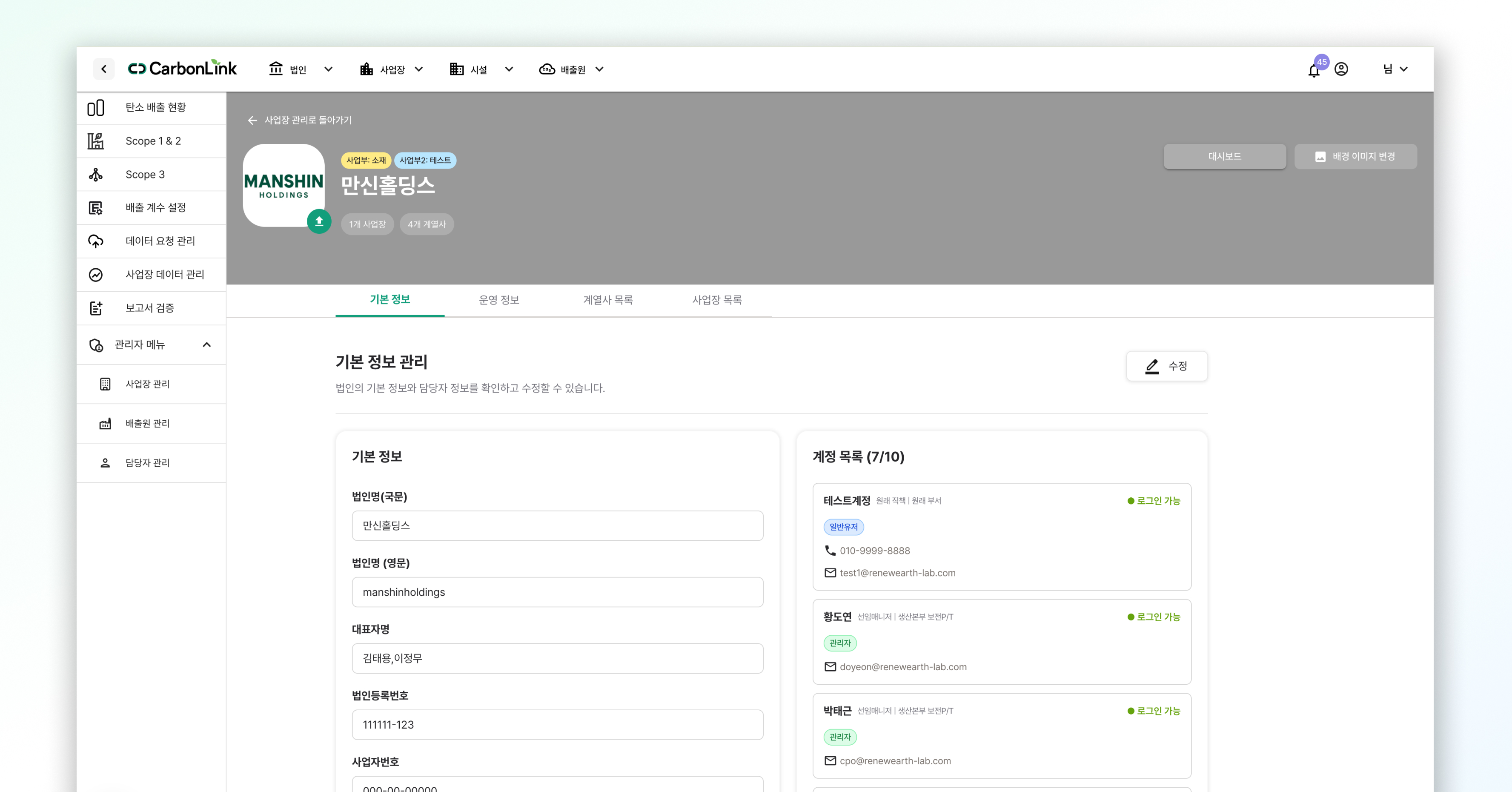Click the 법인등록번호 input field
The width and height of the screenshot is (1512, 792).
click(558, 724)
